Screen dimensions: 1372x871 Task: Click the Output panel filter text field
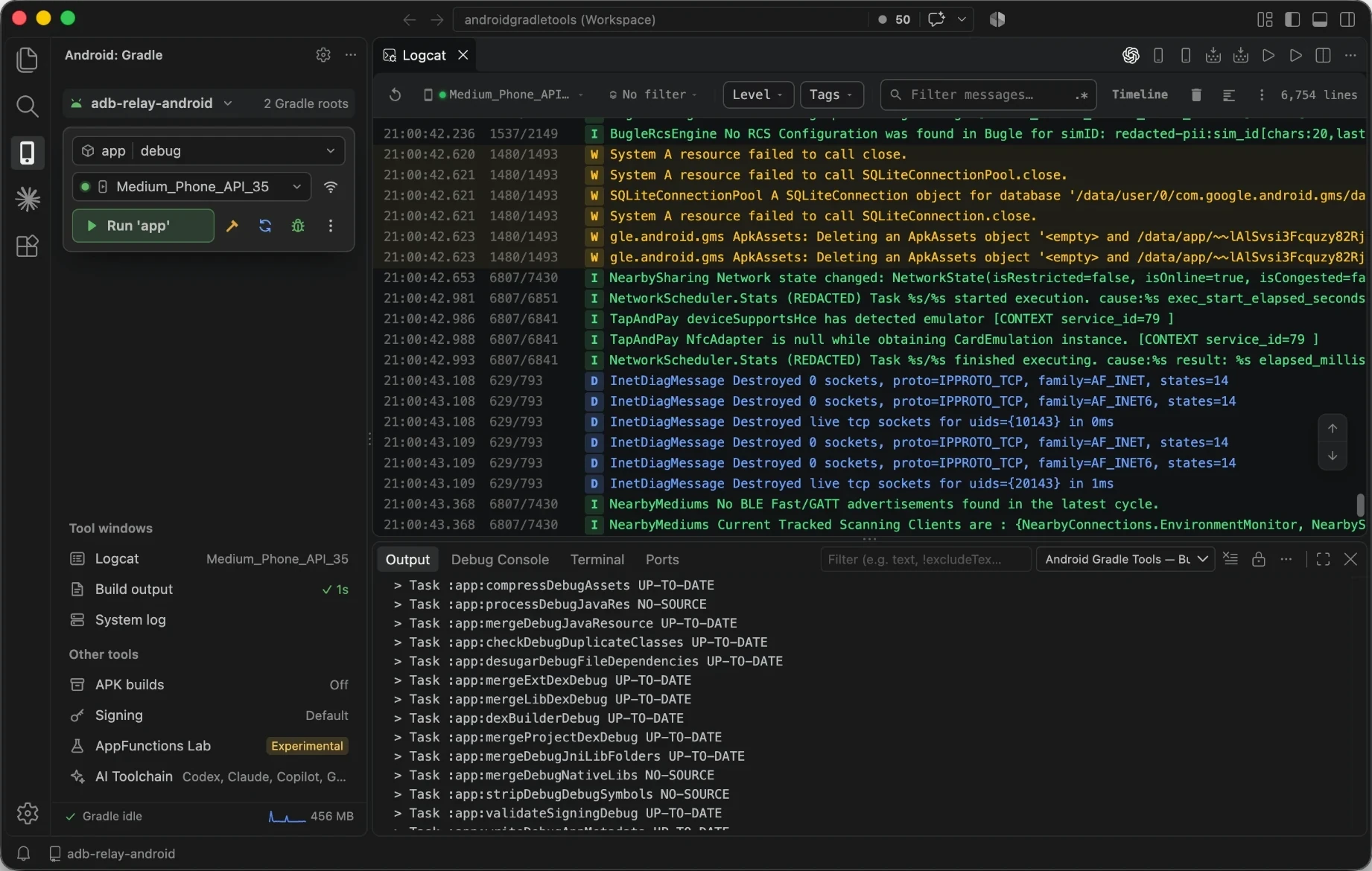926,559
